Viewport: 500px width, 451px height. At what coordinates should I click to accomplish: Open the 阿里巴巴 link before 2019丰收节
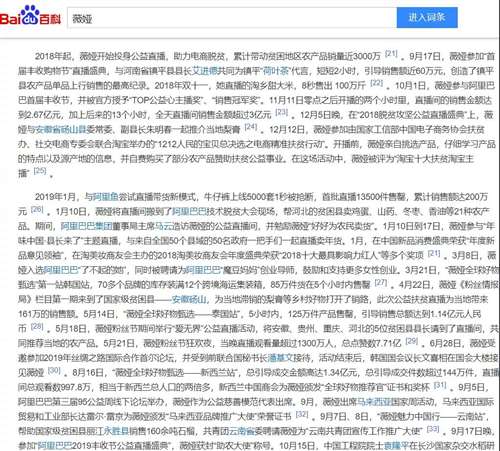(55, 446)
